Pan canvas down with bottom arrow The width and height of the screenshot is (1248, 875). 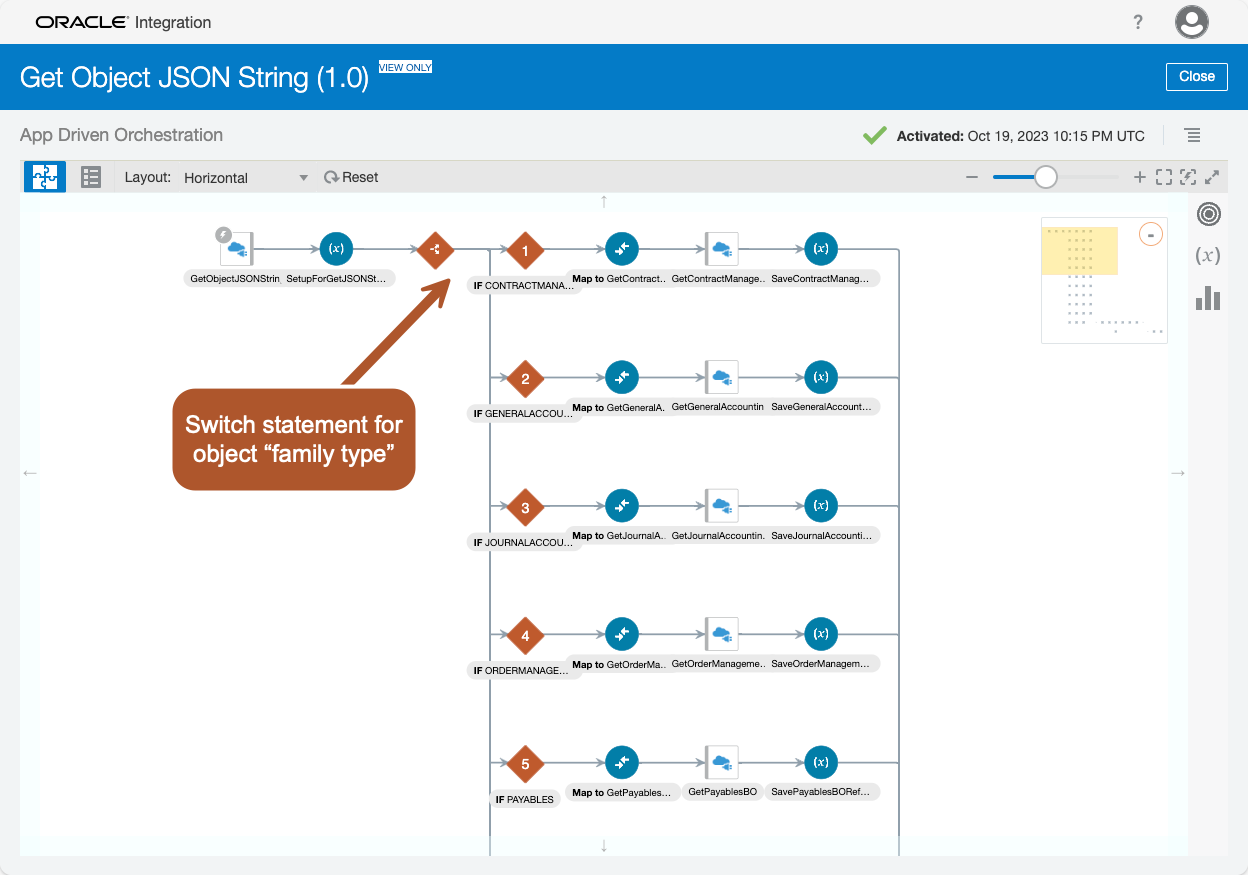[604, 846]
